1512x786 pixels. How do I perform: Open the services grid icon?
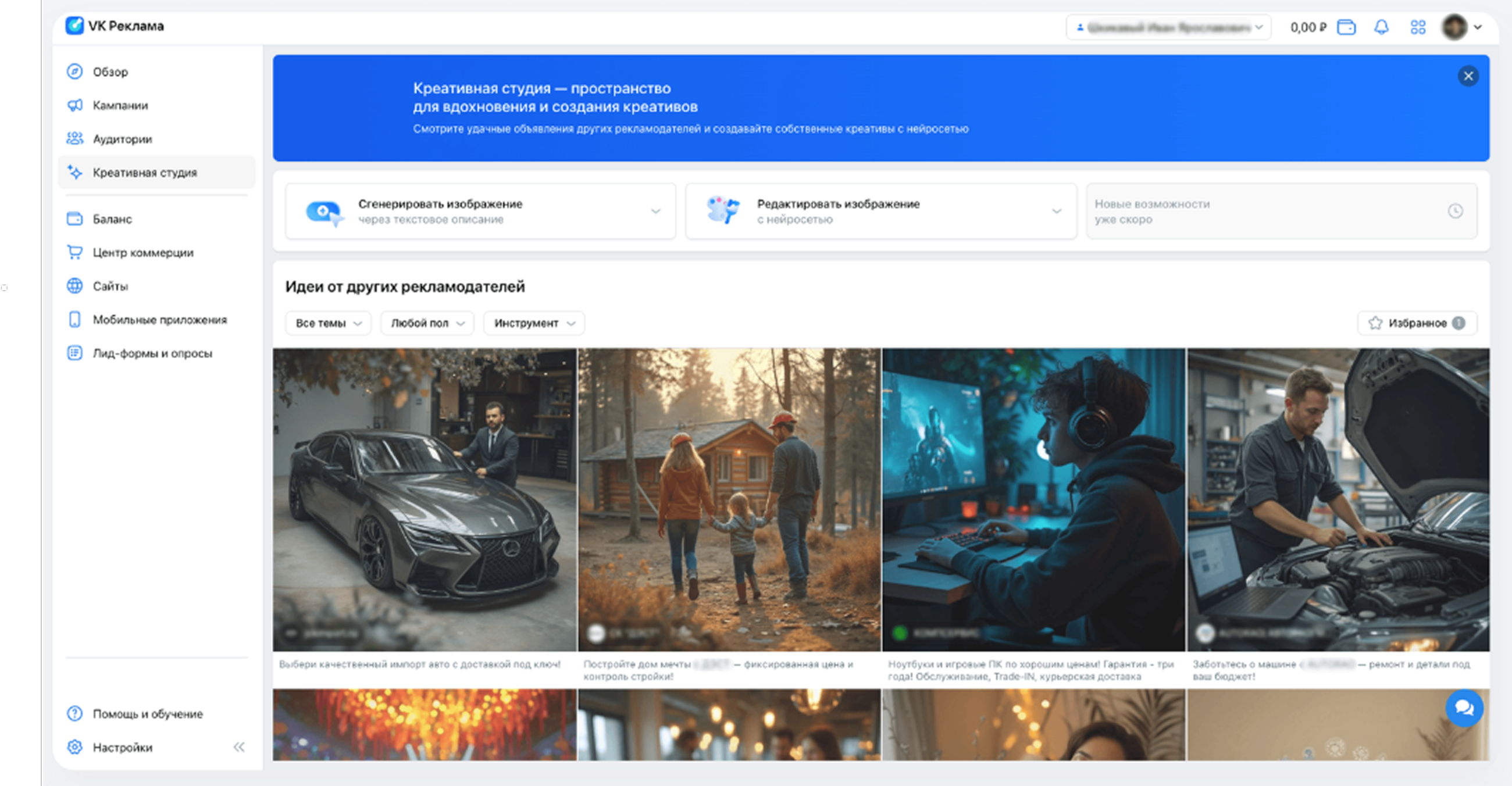(1418, 27)
